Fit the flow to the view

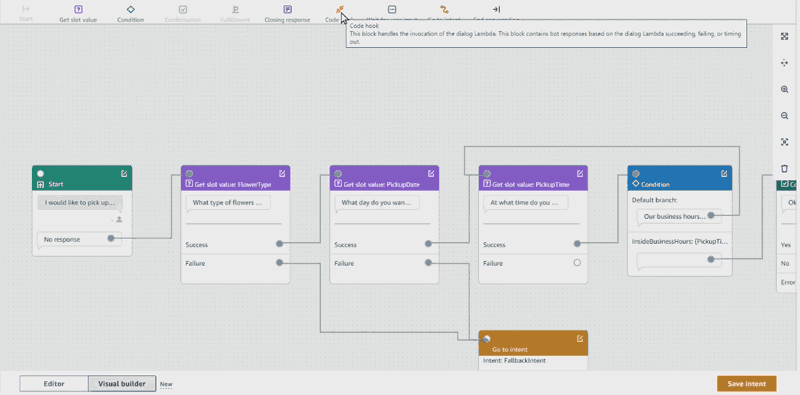[x=785, y=142]
